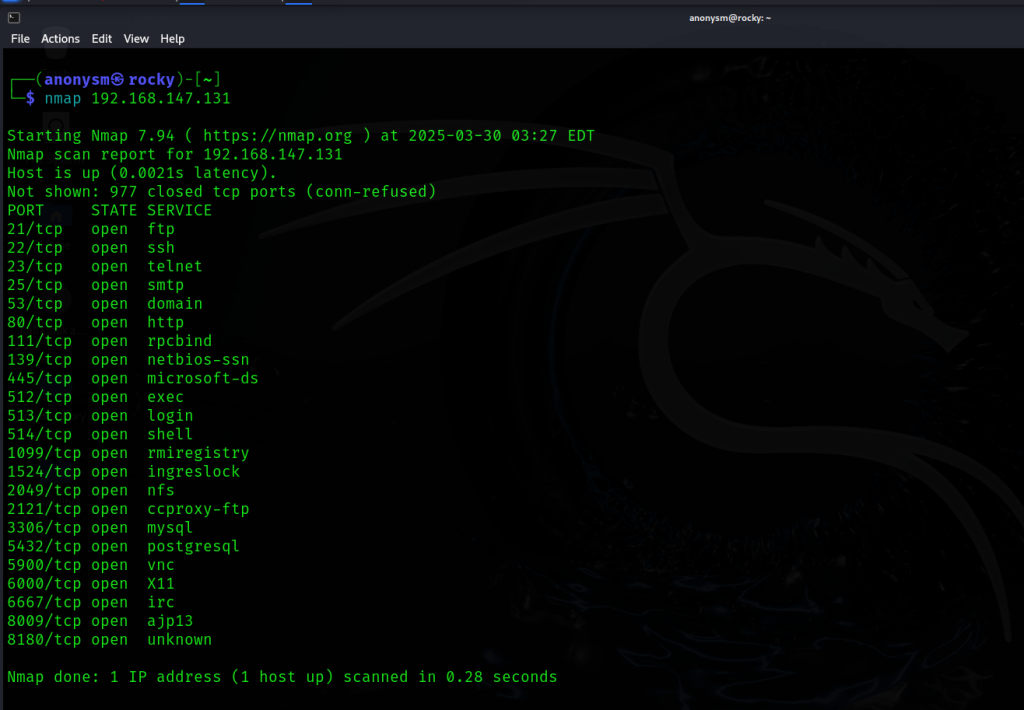Open the View menu
The width and height of the screenshot is (1024, 710).
click(136, 39)
